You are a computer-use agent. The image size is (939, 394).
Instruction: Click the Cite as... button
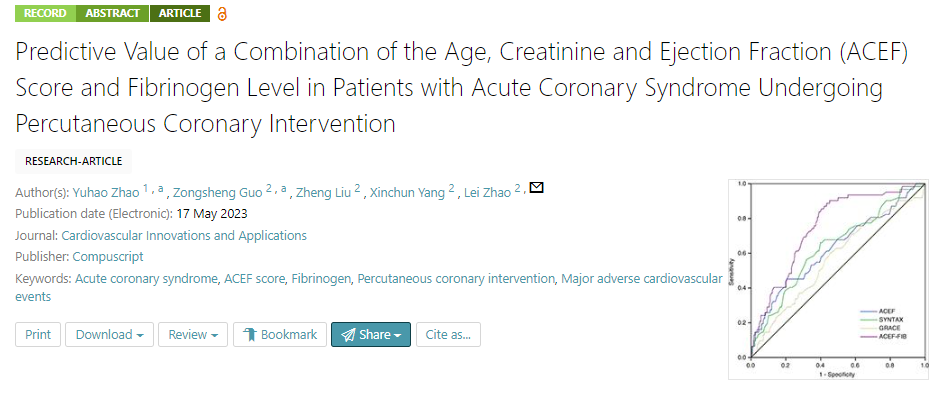448,334
